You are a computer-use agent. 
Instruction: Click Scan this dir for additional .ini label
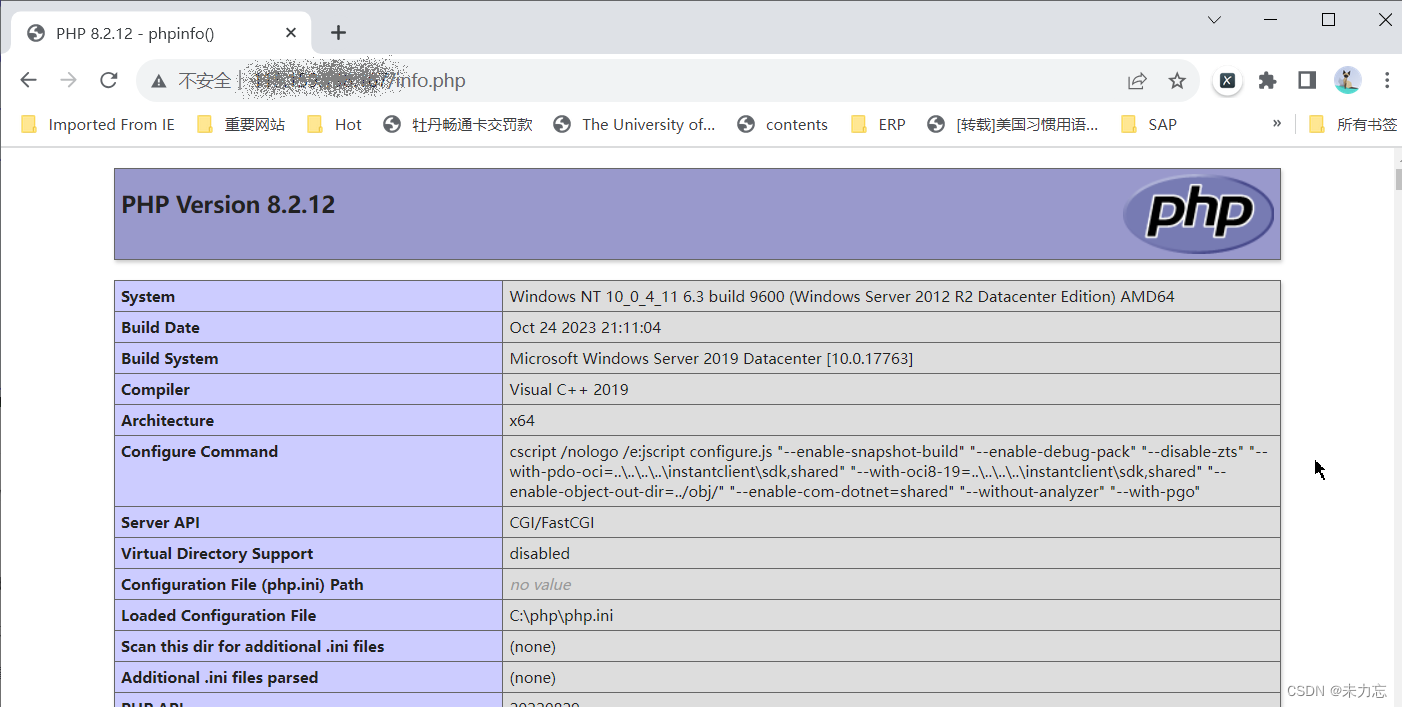tap(252, 646)
